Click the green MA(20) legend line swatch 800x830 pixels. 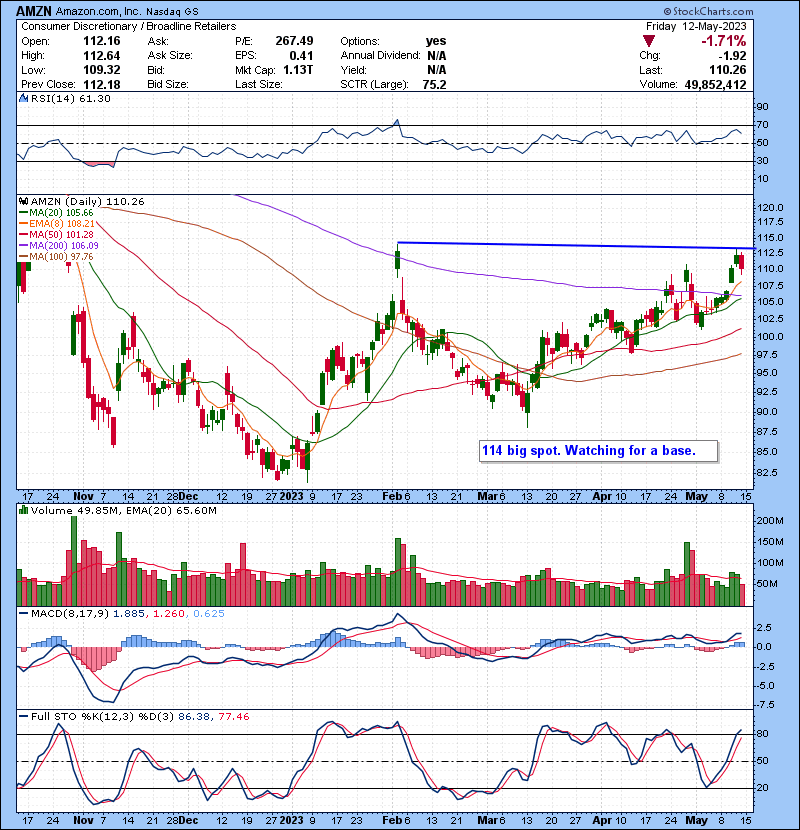coord(24,213)
